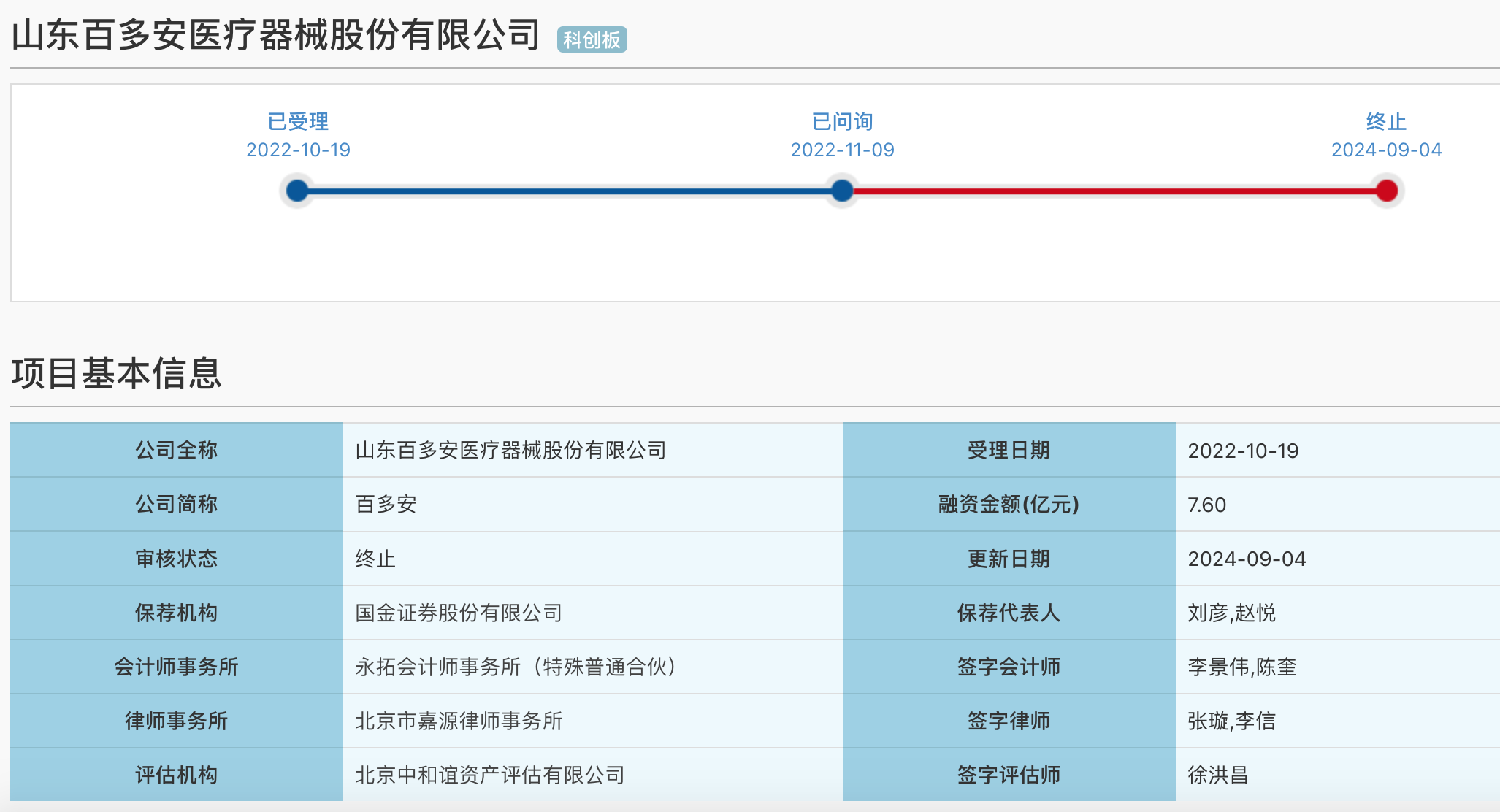
Task: Click the 公司简称 value 百多安
Action: click(x=386, y=505)
